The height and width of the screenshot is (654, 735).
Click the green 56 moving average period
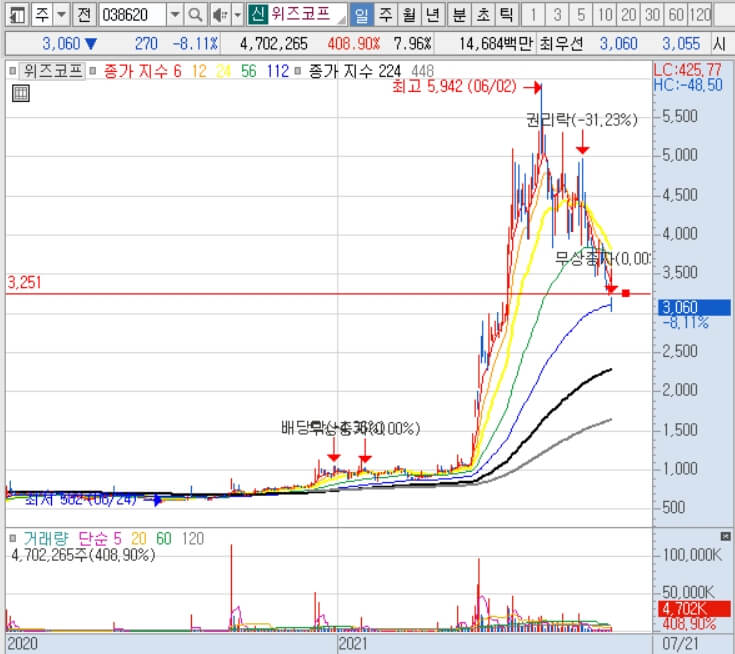point(248,71)
